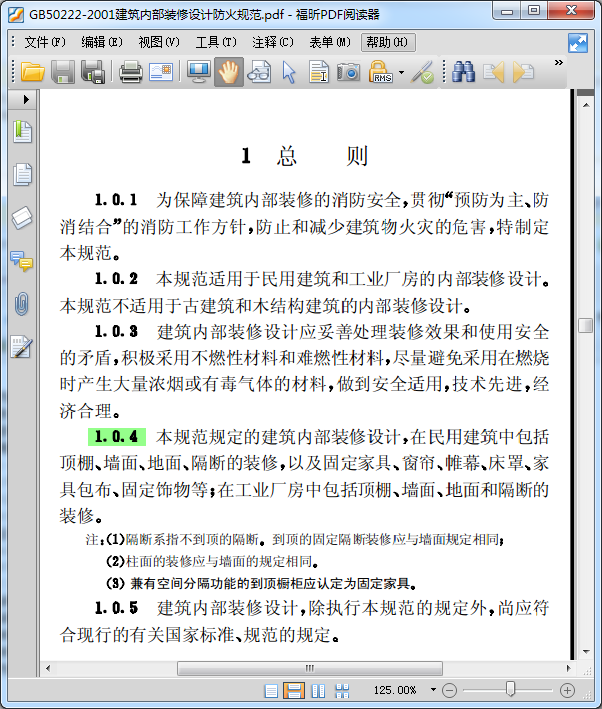
Task: Switch to continuous page view
Action: tap(294, 691)
